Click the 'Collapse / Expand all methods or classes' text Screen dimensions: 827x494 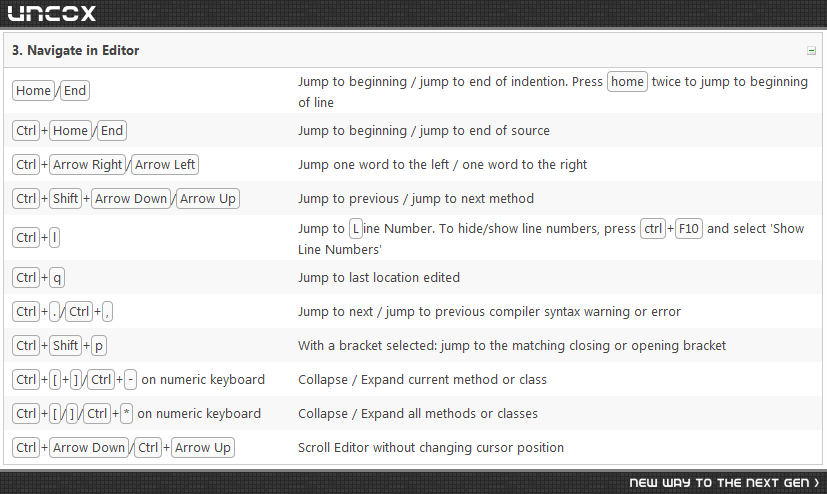[418, 414]
